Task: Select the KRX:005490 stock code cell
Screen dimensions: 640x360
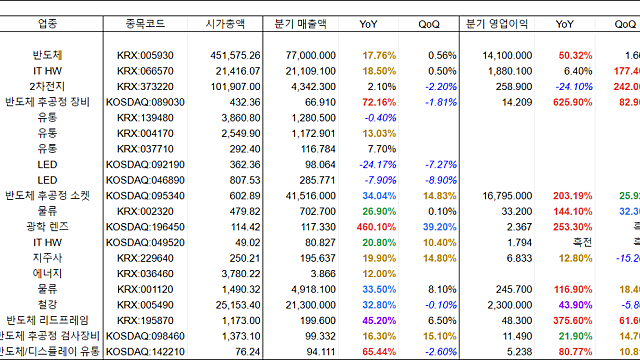Action: [145, 305]
